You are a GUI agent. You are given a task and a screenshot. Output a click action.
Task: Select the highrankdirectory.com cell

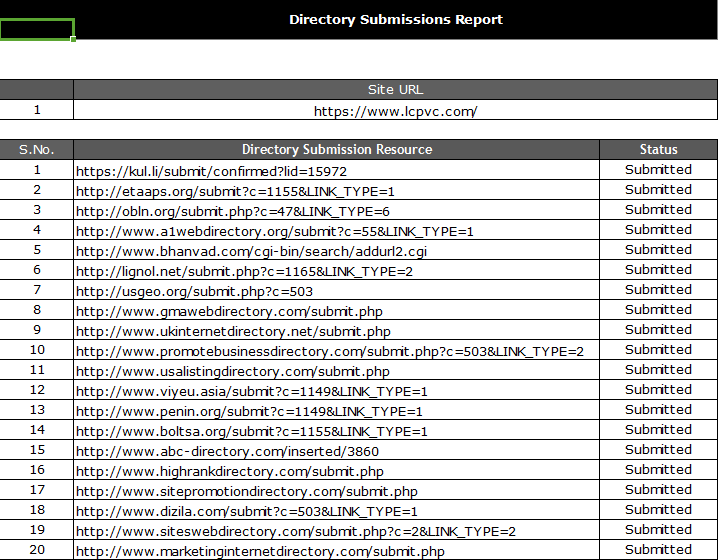337,471
